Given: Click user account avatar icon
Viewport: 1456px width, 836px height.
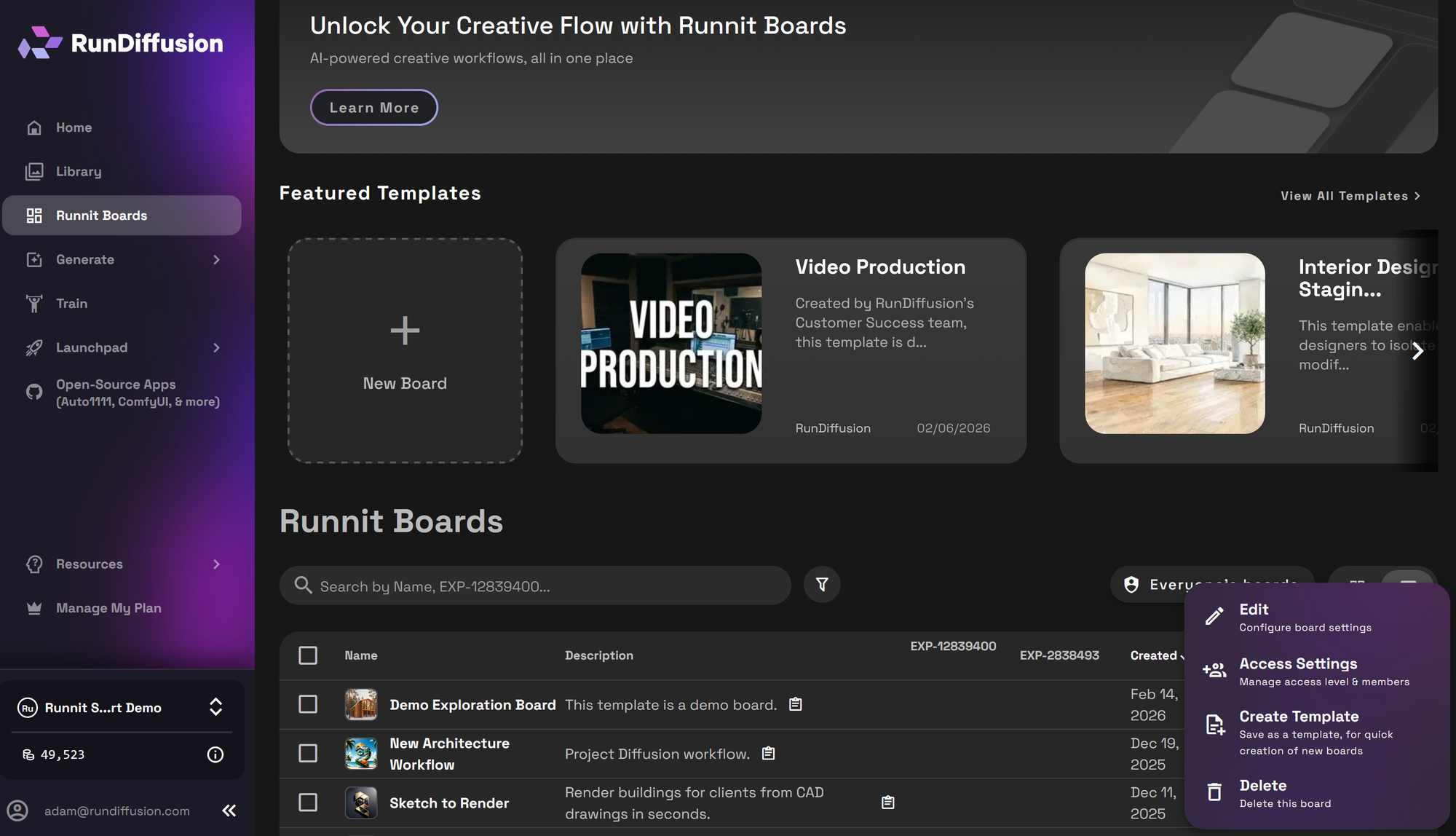Looking at the screenshot, I should point(17,811).
